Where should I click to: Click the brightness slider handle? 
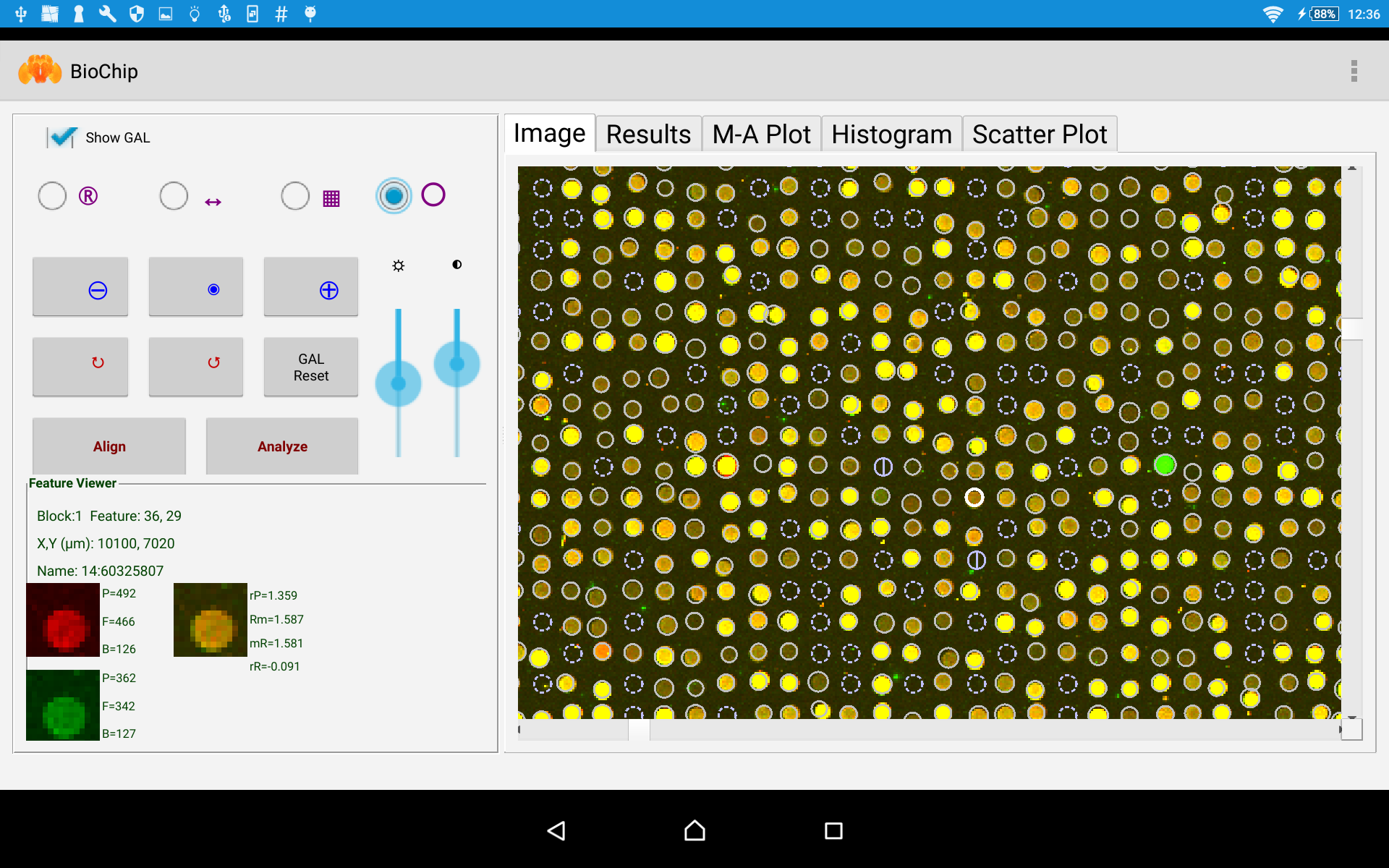398,383
